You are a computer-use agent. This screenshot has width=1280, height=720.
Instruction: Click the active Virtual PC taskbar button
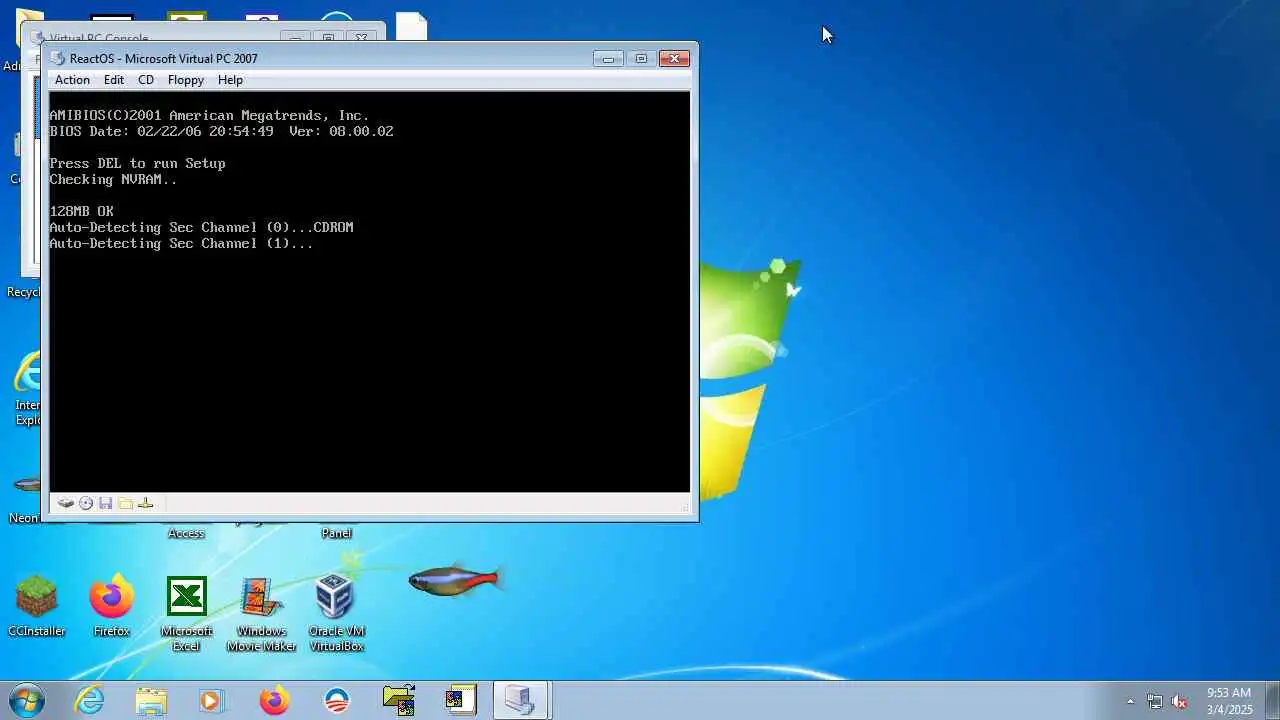click(520, 700)
